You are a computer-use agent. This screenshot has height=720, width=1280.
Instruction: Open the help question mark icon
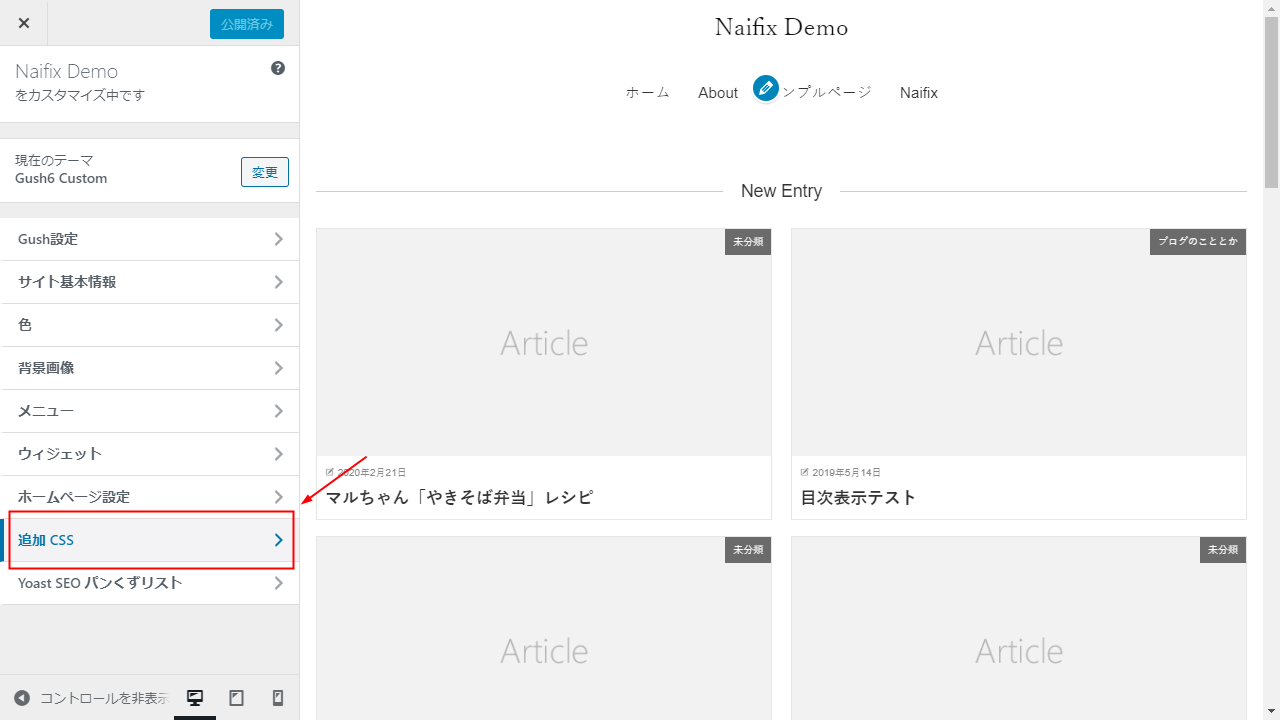pyautogui.click(x=278, y=68)
